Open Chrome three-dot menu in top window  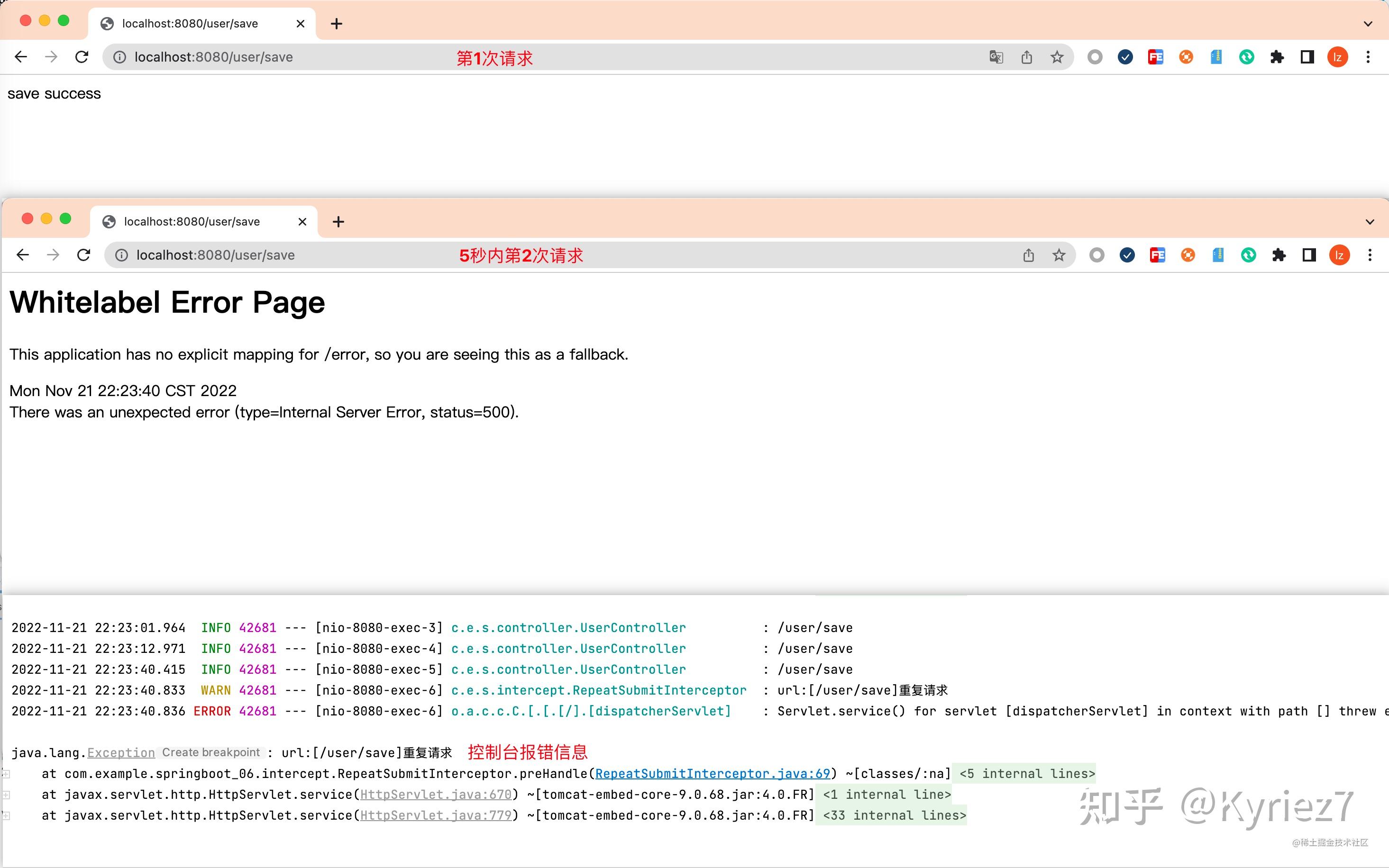1368,57
